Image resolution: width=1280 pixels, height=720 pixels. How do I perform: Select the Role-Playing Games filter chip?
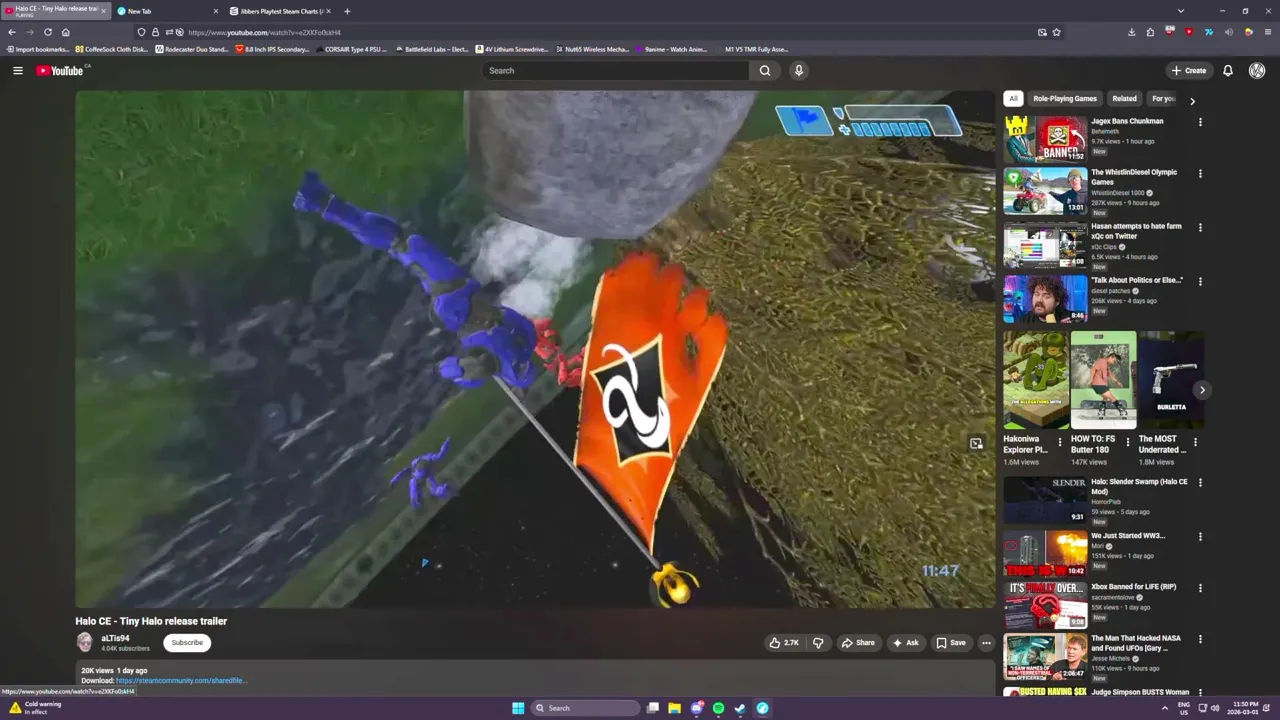(x=1065, y=98)
